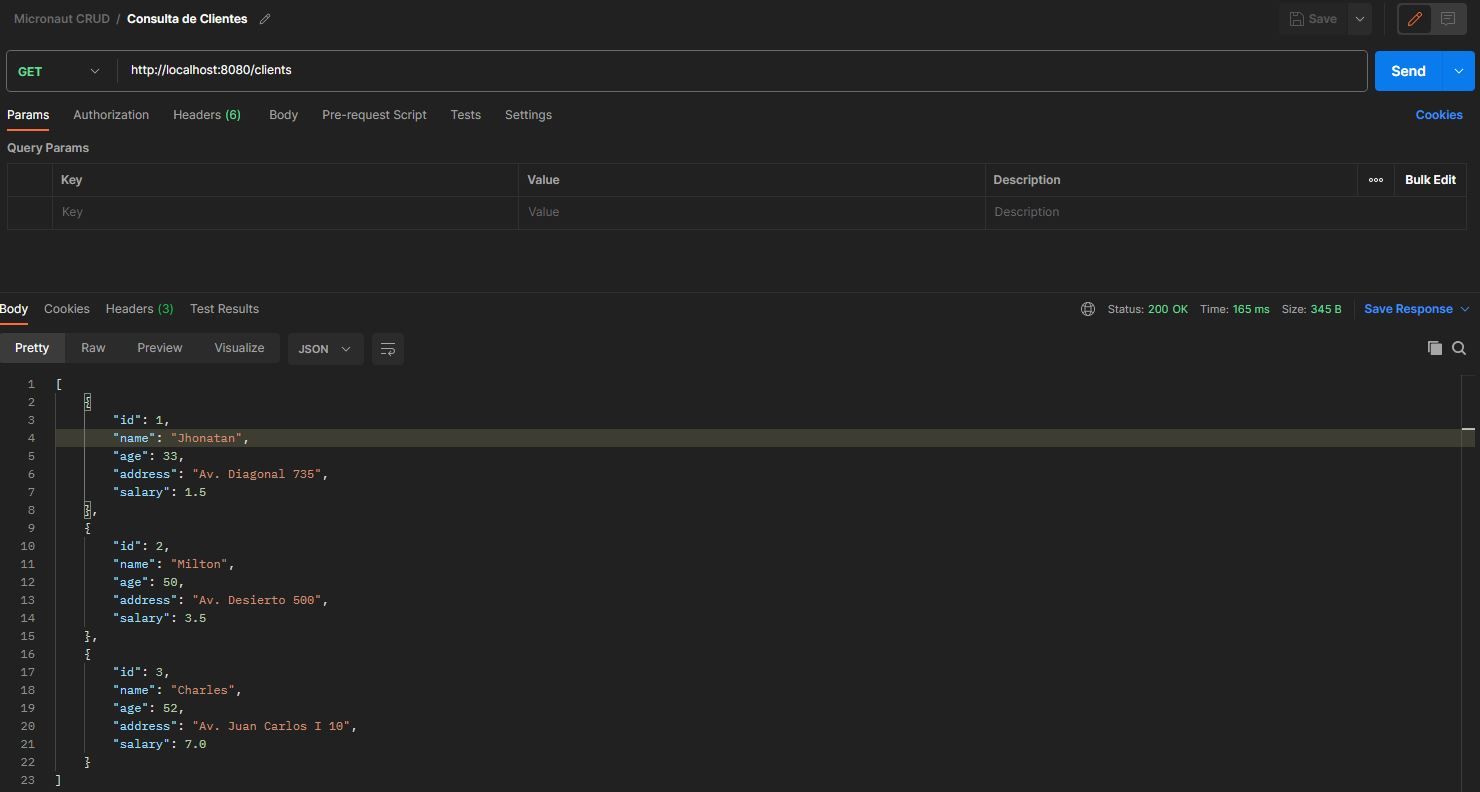Click the wrap lines icon in the response toolbar
This screenshot has width=1480, height=792.
tap(388, 348)
